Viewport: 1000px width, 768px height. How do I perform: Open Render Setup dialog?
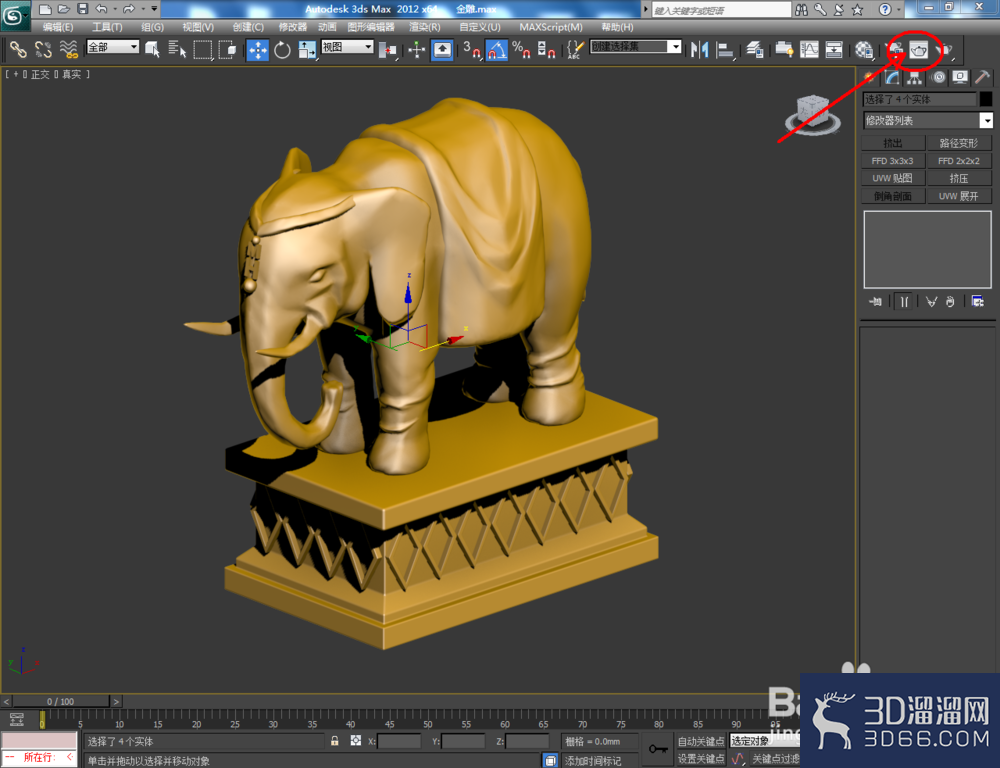click(895, 49)
